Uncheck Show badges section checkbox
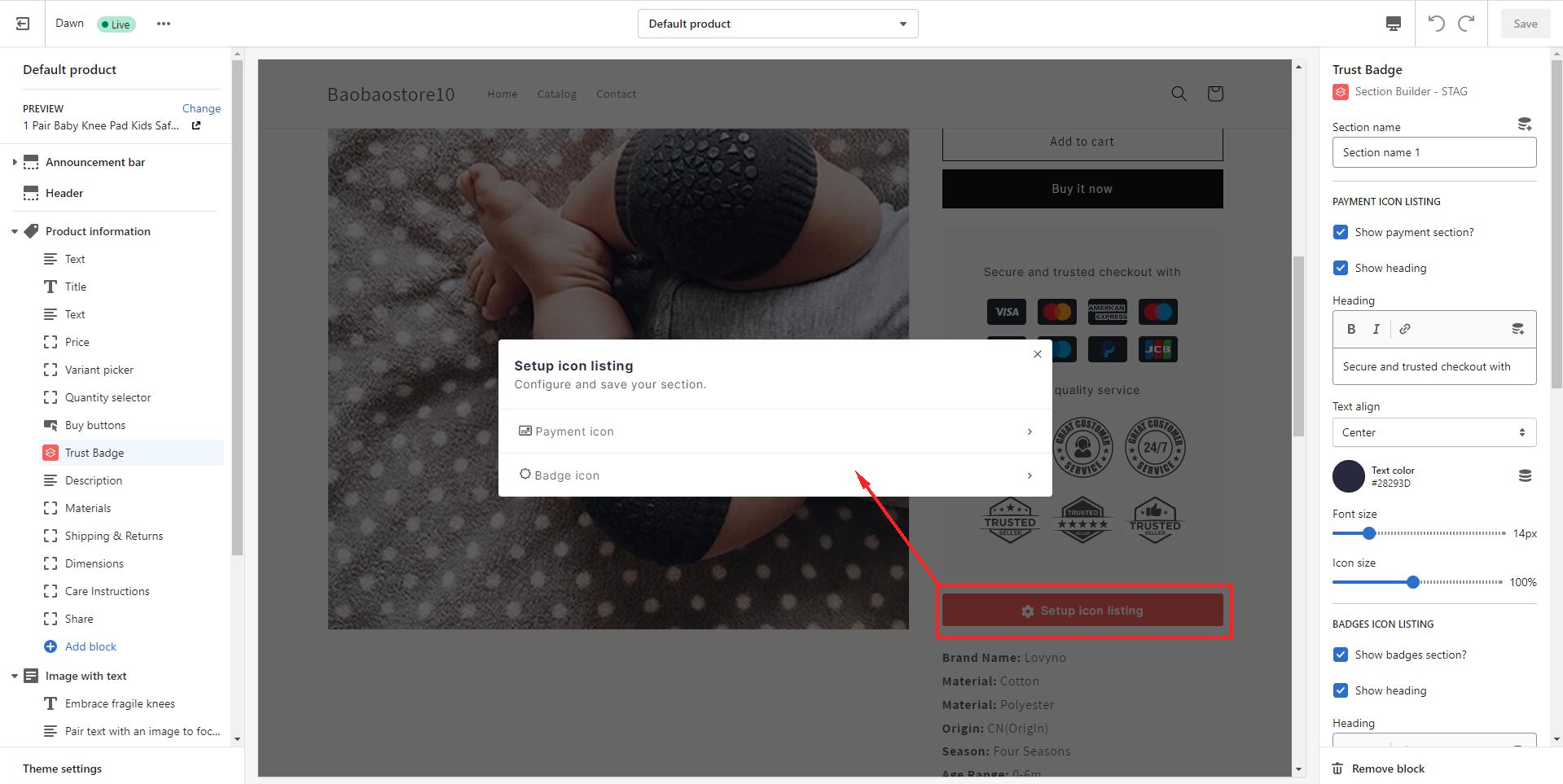 click(1341, 655)
